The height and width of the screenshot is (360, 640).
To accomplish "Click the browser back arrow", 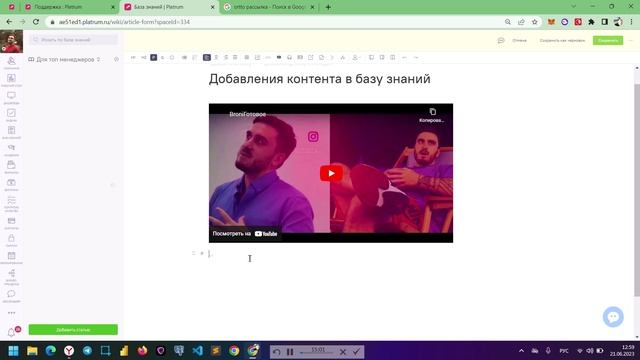I will 9,22.
